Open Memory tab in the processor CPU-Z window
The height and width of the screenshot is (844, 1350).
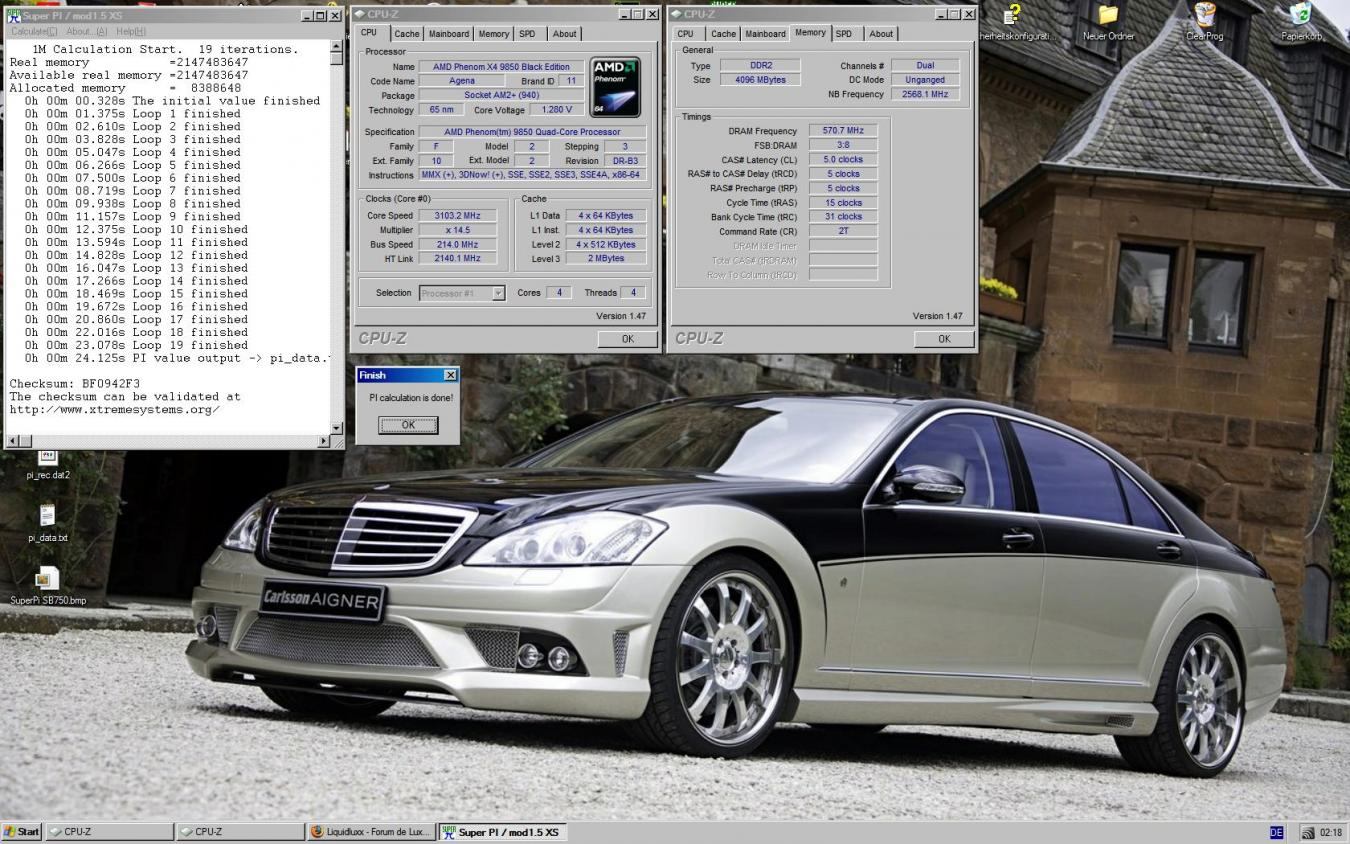tap(493, 34)
